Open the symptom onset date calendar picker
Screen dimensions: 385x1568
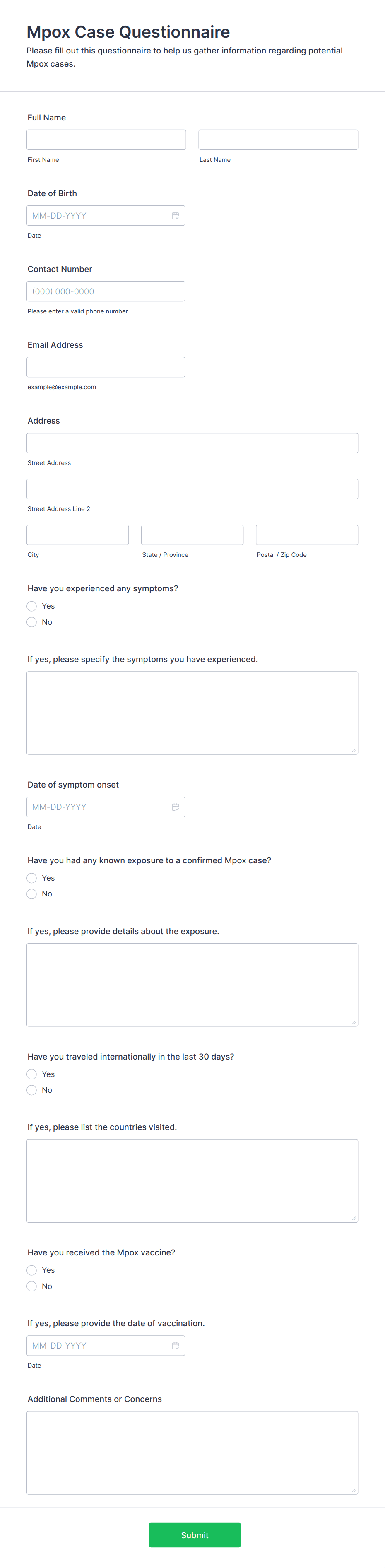[x=175, y=807]
